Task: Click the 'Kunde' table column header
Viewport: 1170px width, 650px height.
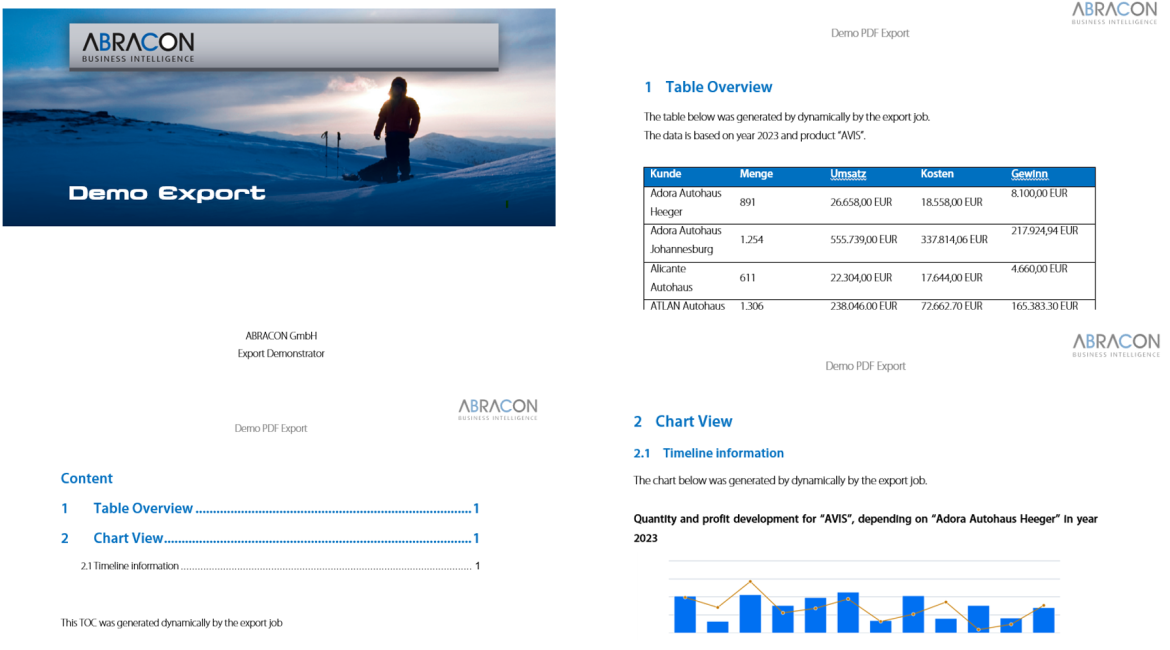Action: (x=665, y=174)
